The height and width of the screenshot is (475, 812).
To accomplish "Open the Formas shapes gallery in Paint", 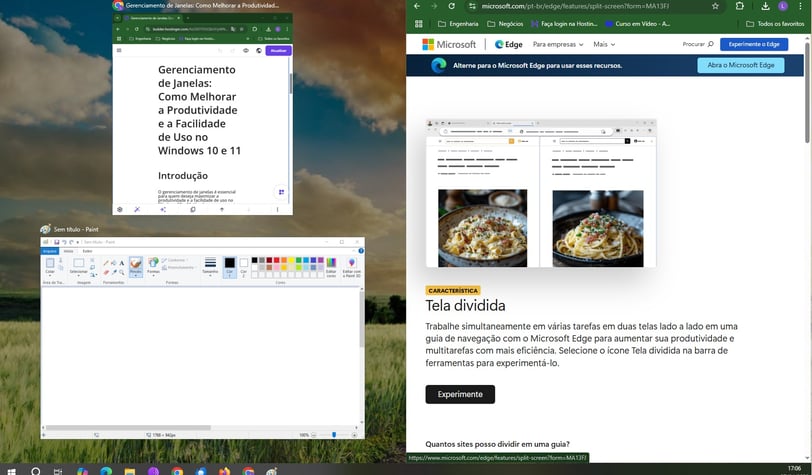I will pos(153,266).
